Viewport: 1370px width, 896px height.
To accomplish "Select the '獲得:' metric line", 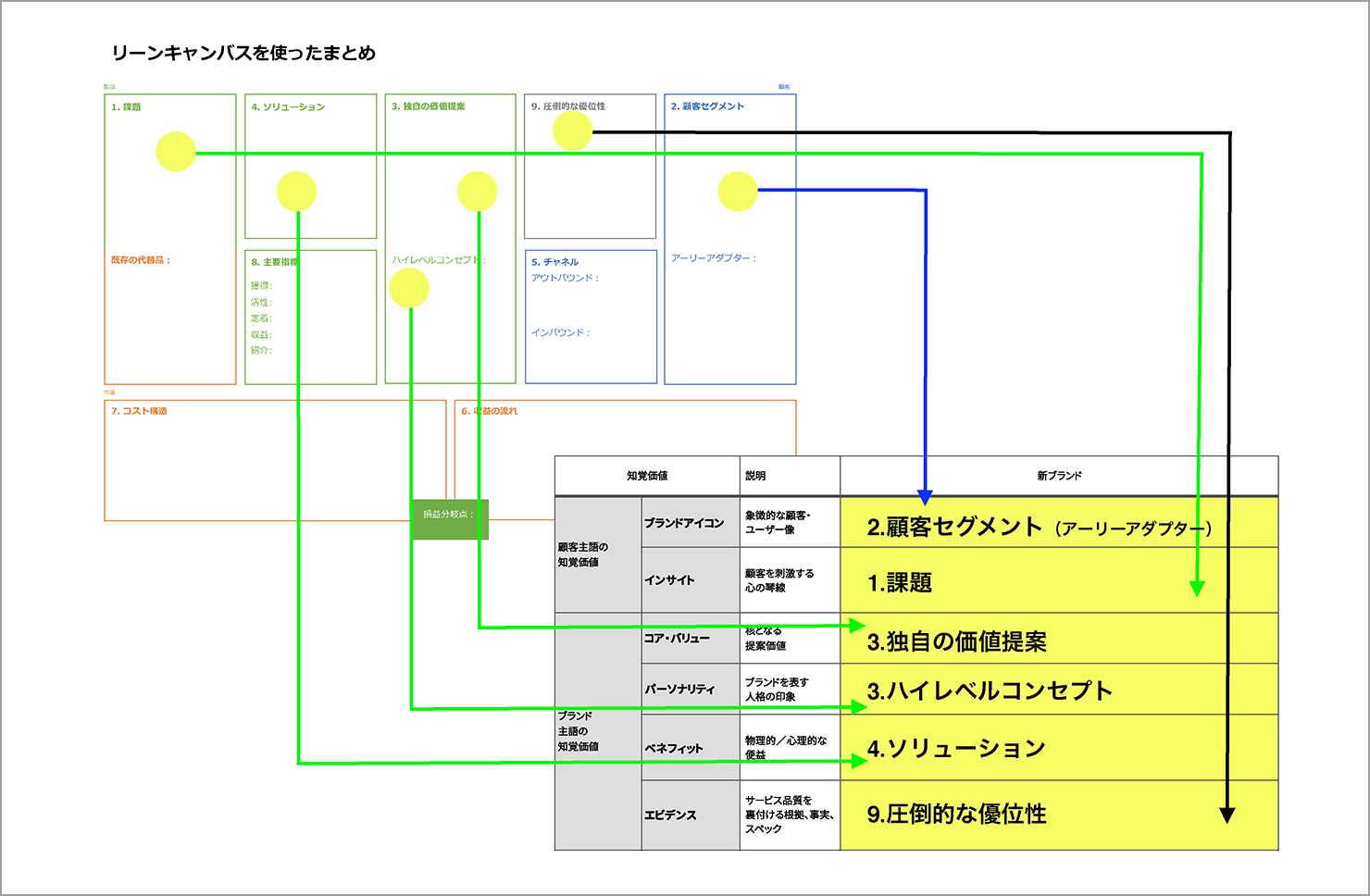I will click(261, 286).
